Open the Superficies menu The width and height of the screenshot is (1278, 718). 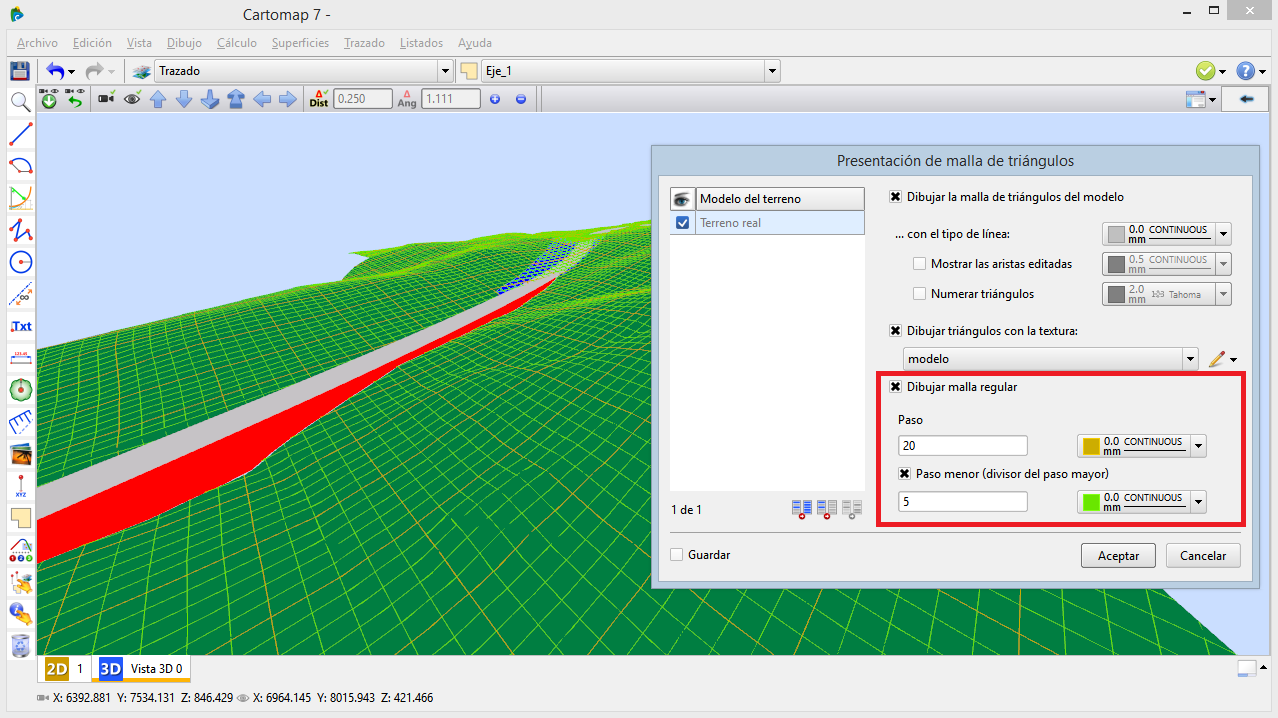tap(300, 43)
